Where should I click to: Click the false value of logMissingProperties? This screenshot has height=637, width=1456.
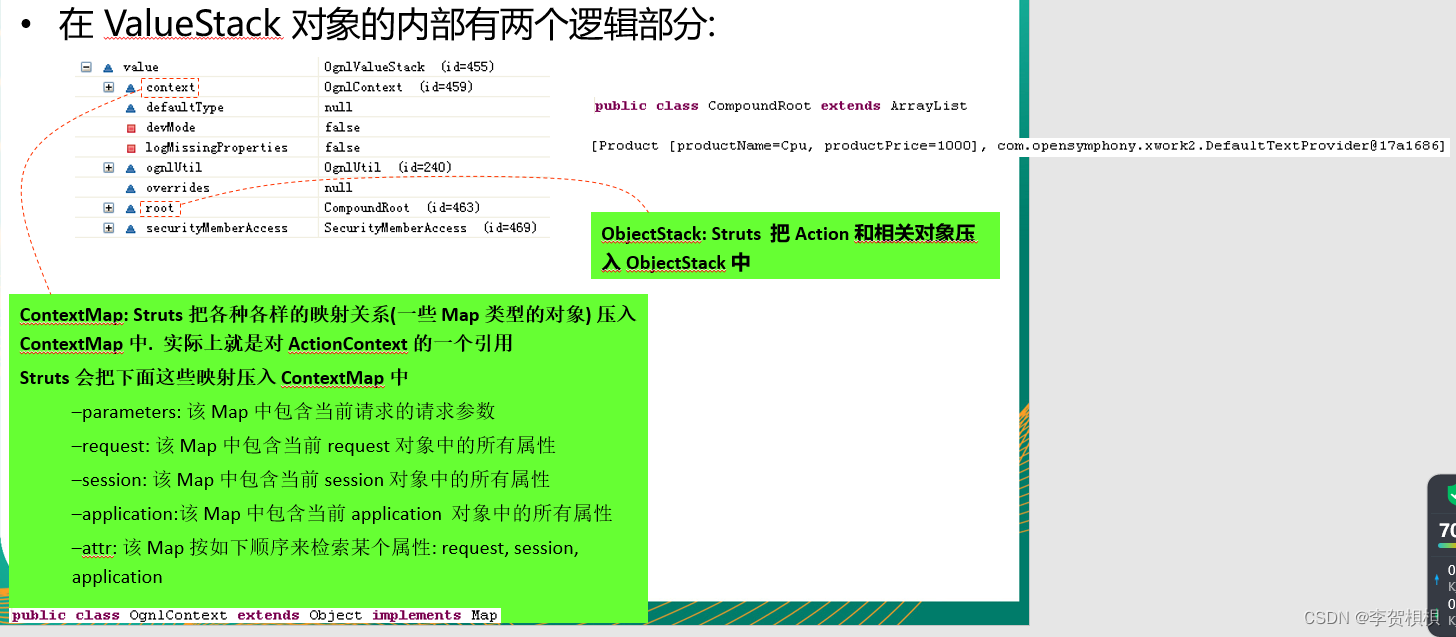[342, 147]
